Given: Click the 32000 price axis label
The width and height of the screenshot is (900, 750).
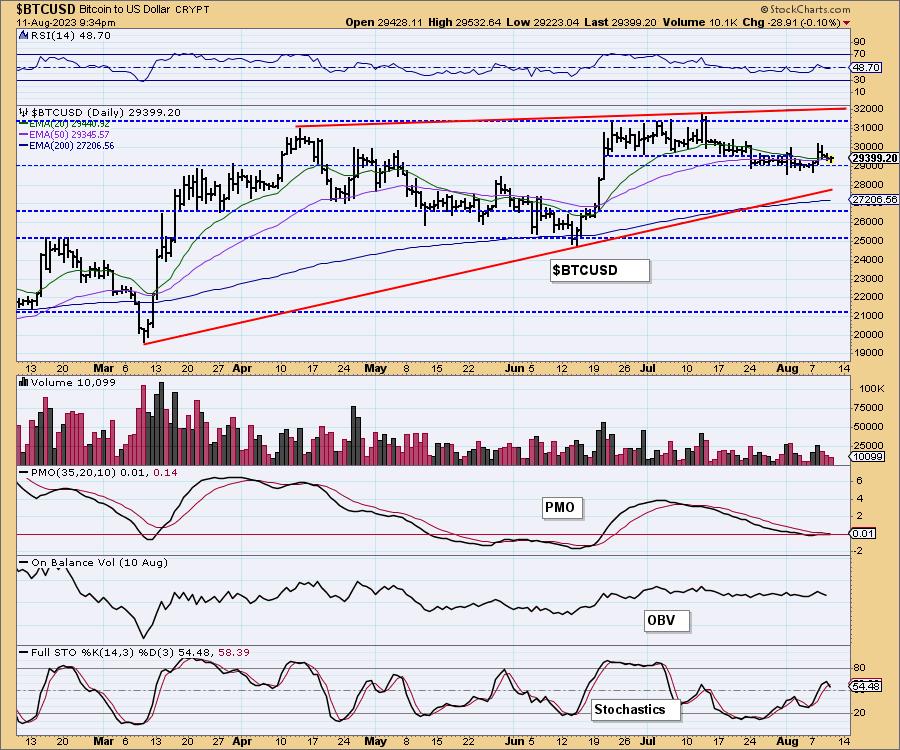Looking at the screenshot, I should [869, 109].
